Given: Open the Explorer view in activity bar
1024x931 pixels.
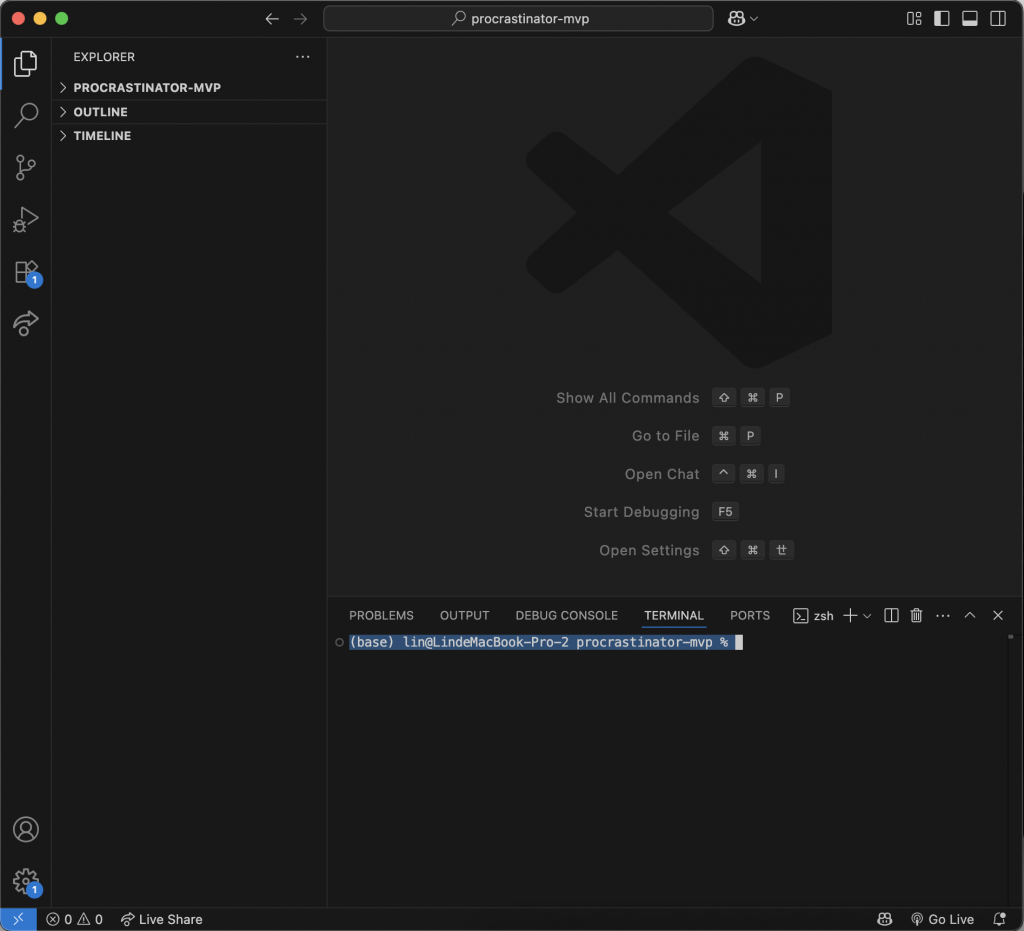Looking at the screenshot, I should (x=25, y=63).
